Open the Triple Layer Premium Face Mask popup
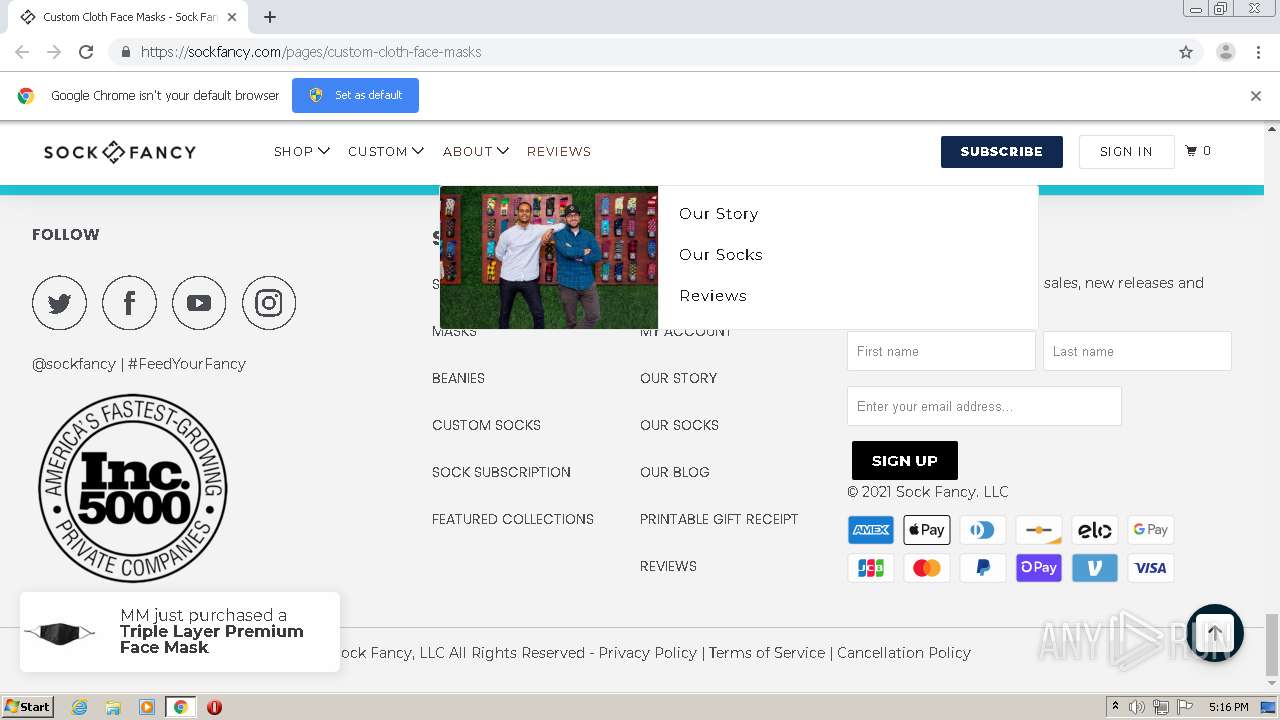The width and height of the screenshot is (1280, 720). (x=180, y=632)
